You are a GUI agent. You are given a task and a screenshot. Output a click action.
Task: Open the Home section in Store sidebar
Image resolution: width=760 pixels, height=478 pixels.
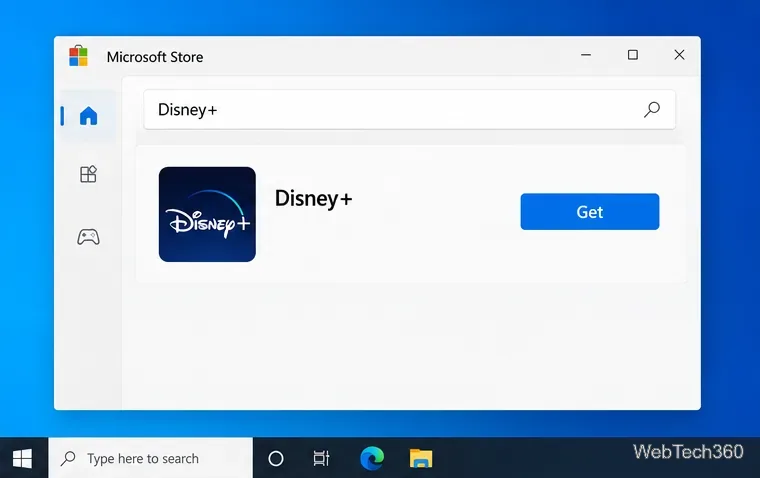pyautogui.click(x=88, y=116)
